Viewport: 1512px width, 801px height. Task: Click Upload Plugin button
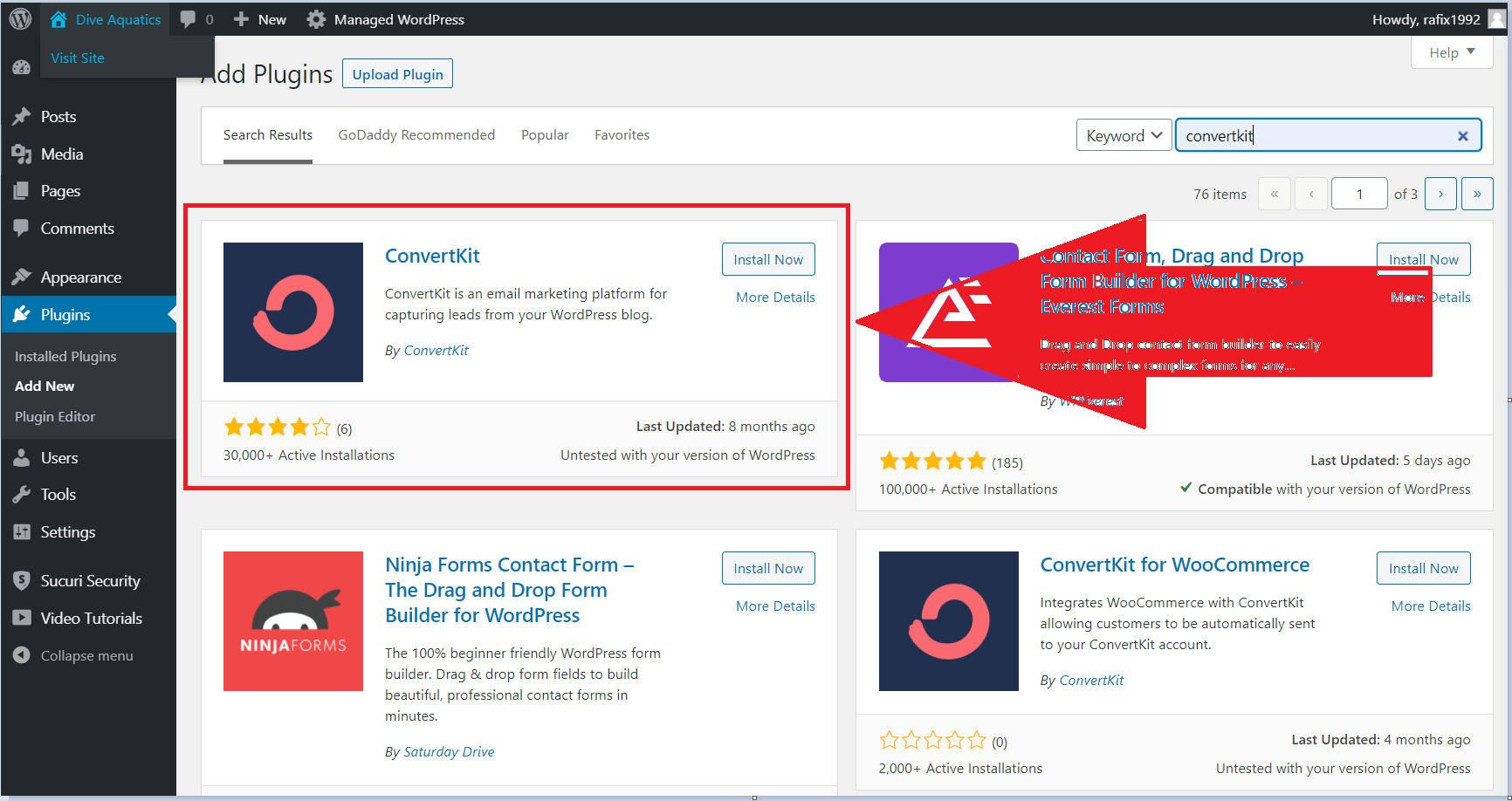[x=397, y=73]
